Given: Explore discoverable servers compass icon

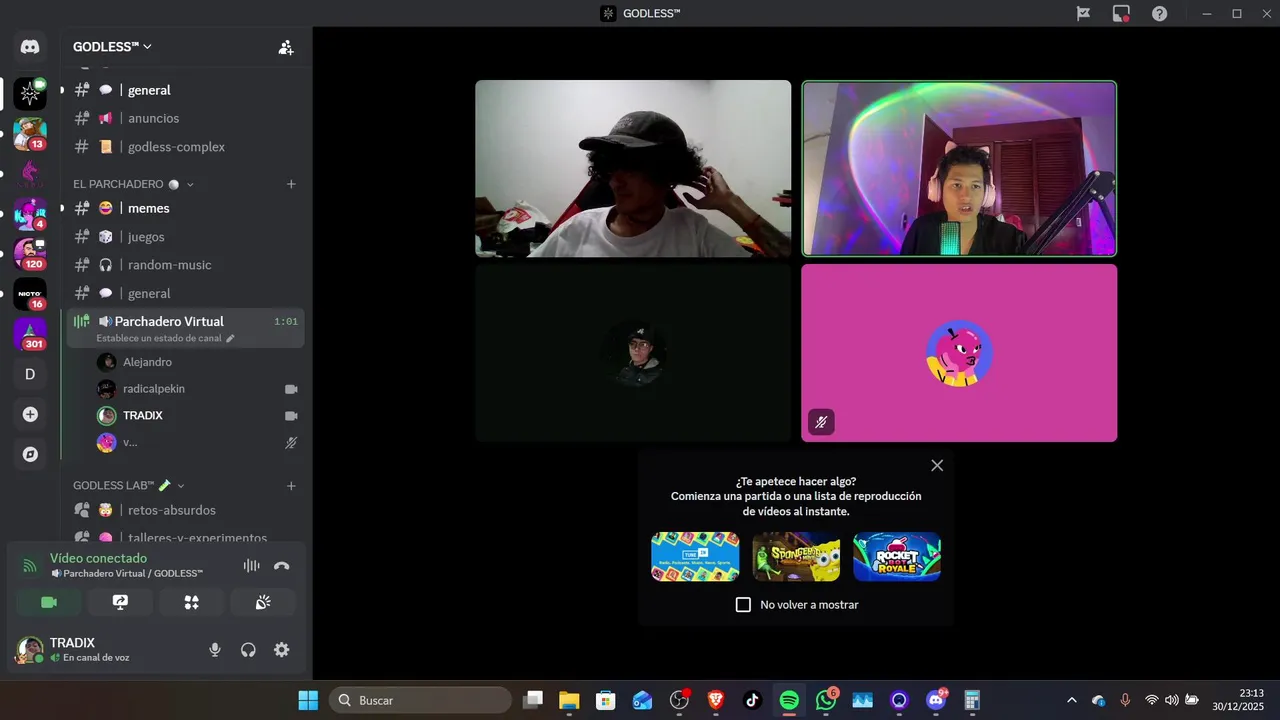Looking at the screenshot, I should [30, 454].
